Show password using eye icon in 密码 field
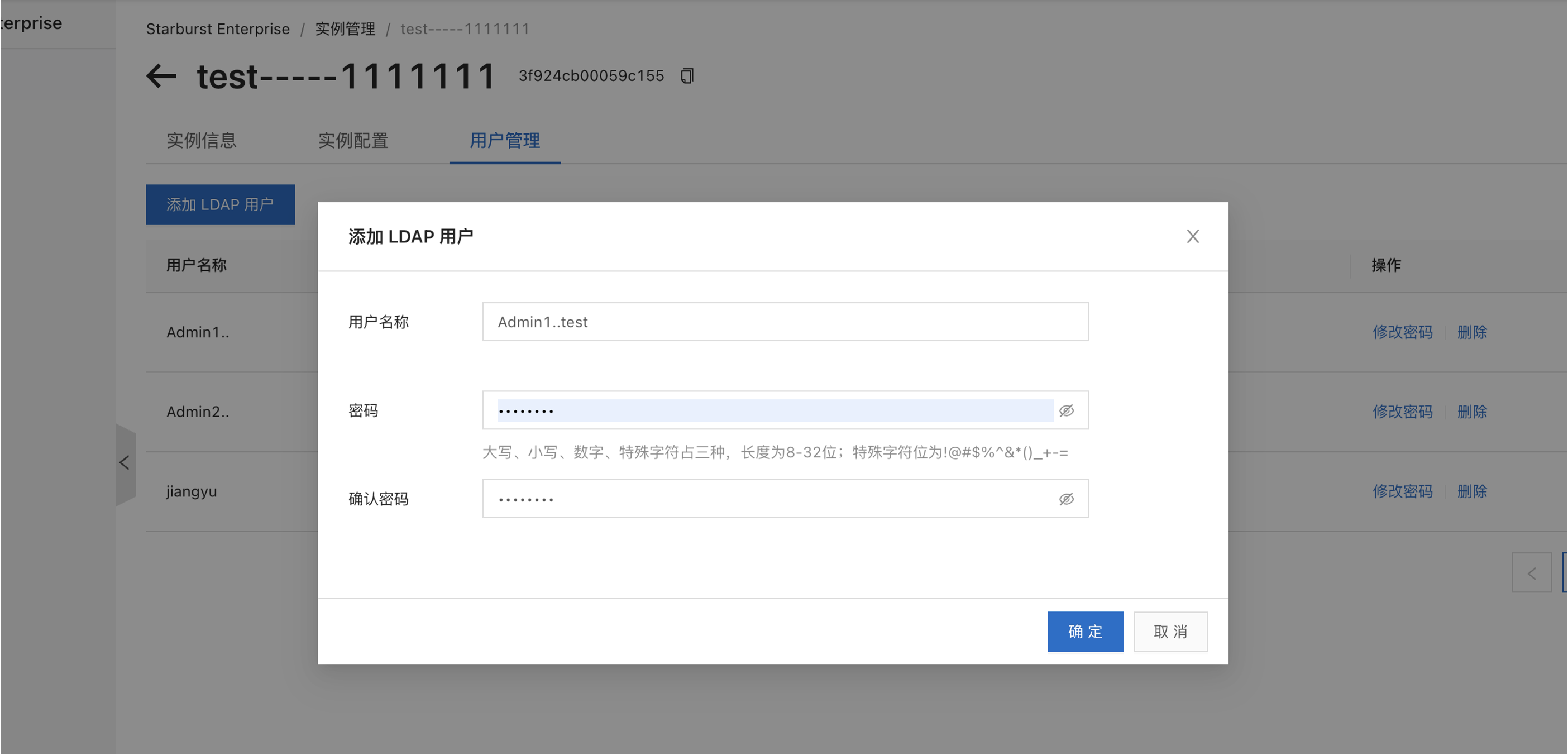Viewport: 1568px width, 755px height. pyautogui.click(x=1066, y=410)
